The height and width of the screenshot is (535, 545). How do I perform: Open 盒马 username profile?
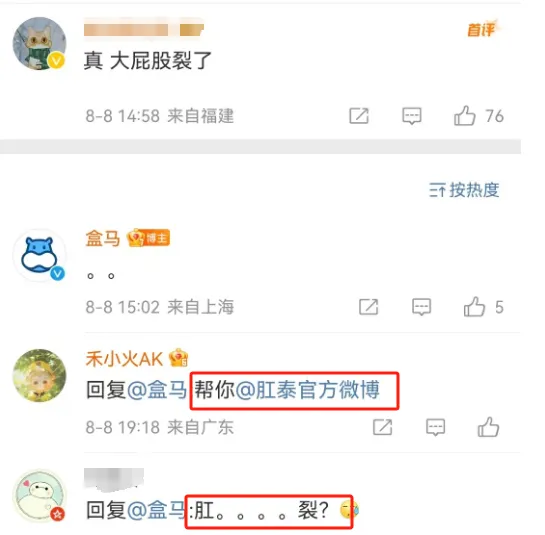tap(103, 238)
